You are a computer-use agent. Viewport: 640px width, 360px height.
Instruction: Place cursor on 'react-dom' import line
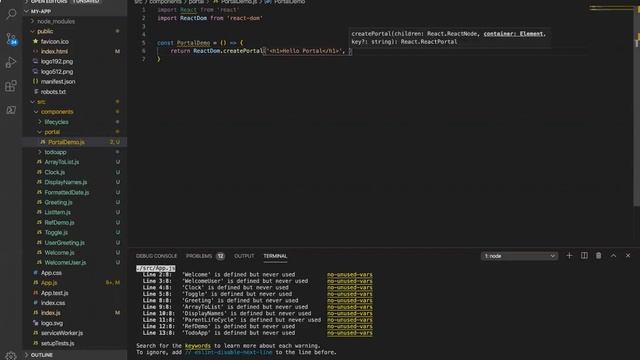pyautogui.click(x=210, y=18)
